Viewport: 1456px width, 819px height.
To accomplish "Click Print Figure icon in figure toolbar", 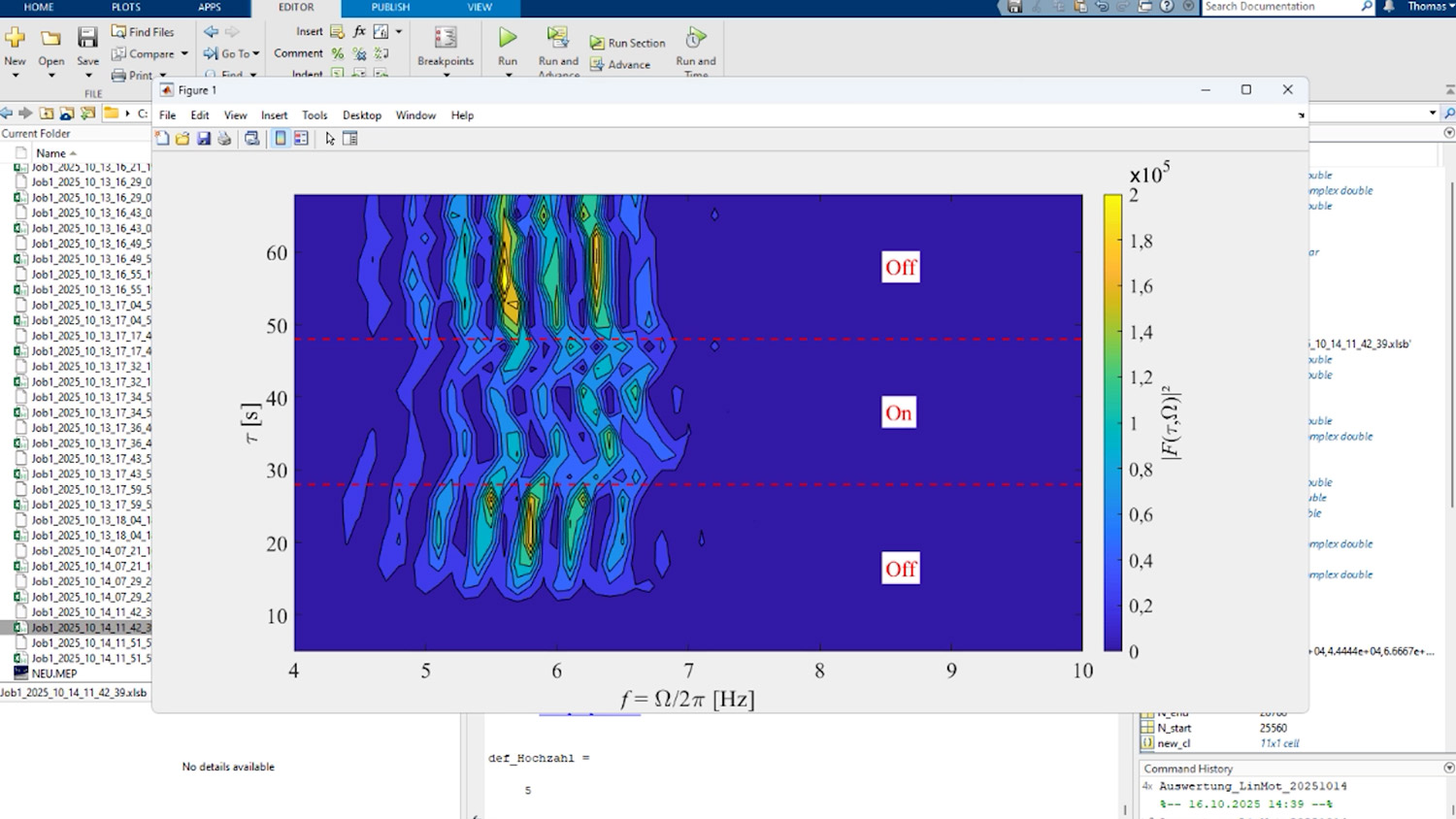I will click(224, 139).
